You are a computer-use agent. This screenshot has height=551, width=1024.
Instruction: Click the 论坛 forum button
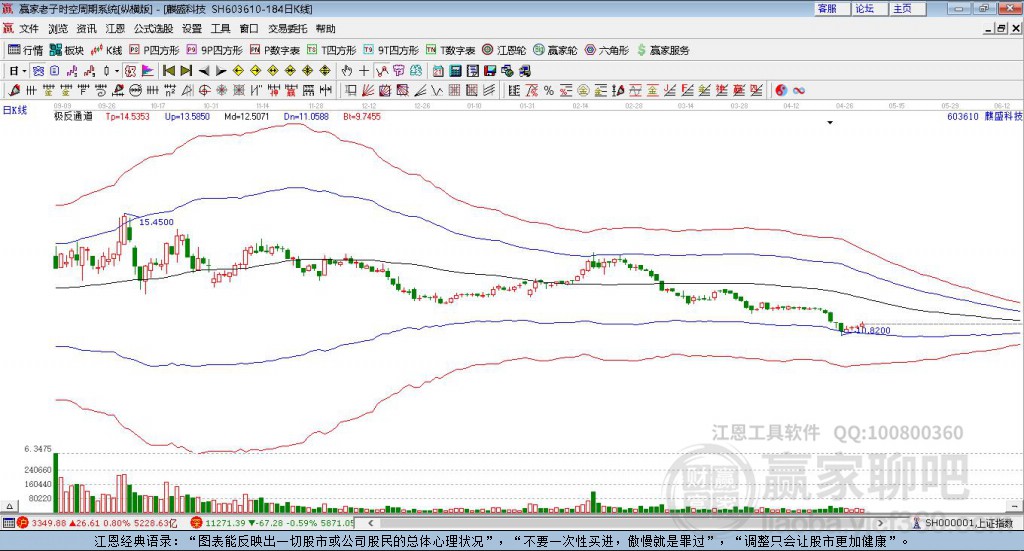coord(870,8)
